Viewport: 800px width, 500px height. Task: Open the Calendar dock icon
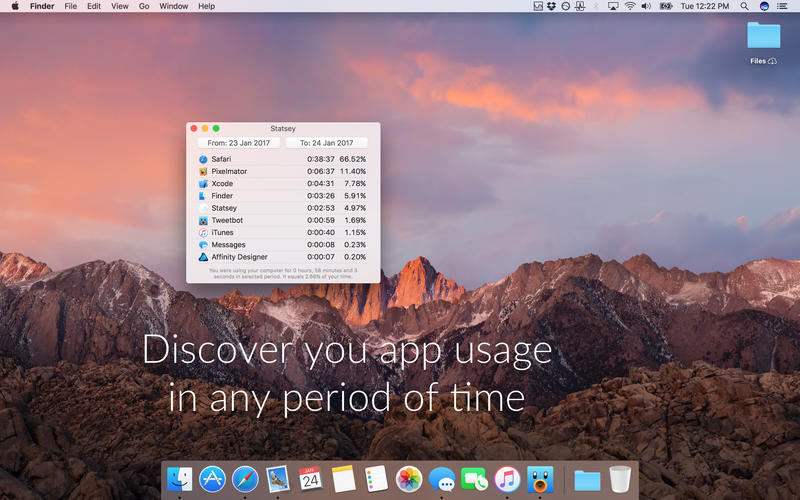(310, 479)
